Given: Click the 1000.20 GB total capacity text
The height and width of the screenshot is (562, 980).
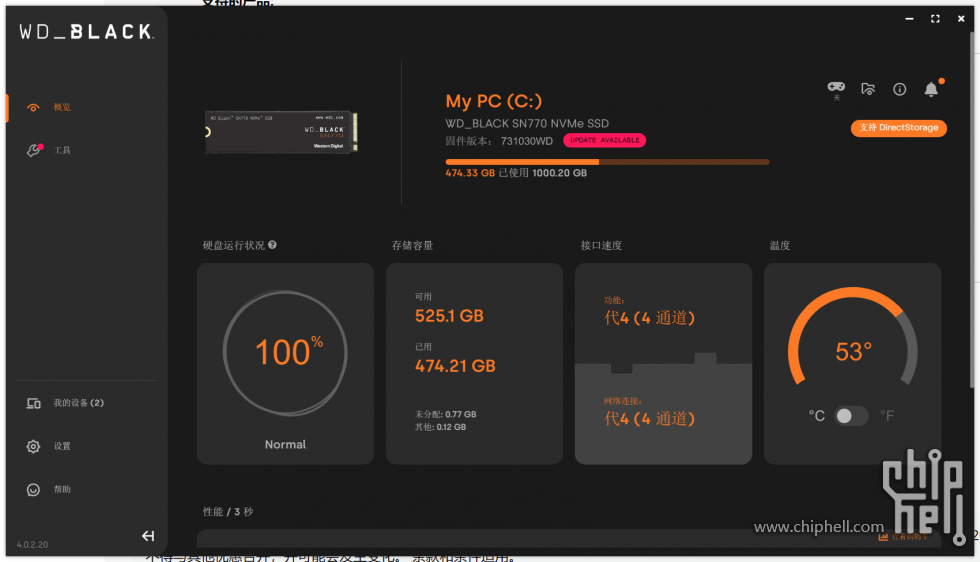Looking at the screenshot, I should pyautogui.click(x=559, y=173).
